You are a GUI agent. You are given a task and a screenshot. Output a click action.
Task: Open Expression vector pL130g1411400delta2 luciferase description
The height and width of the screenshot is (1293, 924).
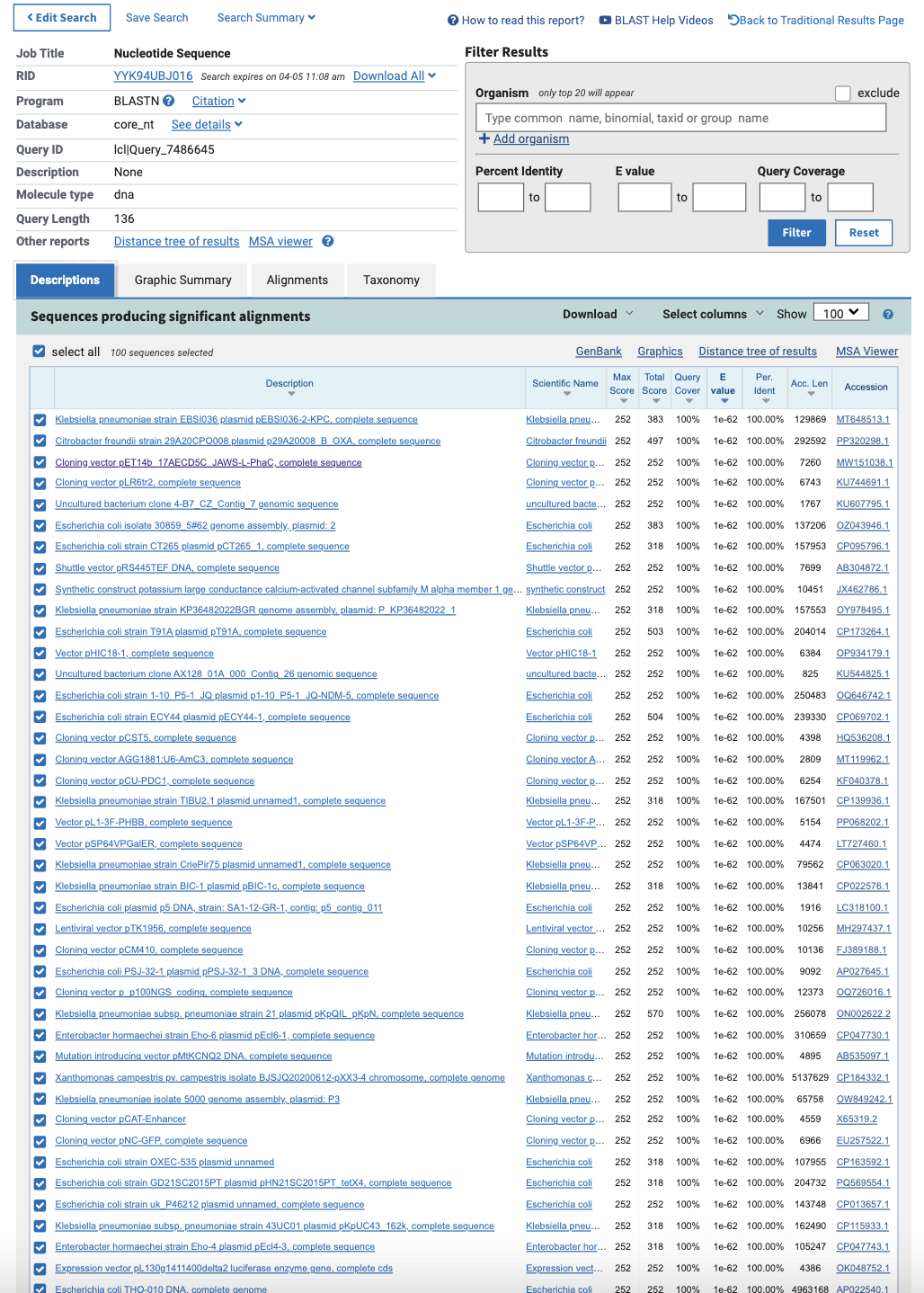(224, 1269)
